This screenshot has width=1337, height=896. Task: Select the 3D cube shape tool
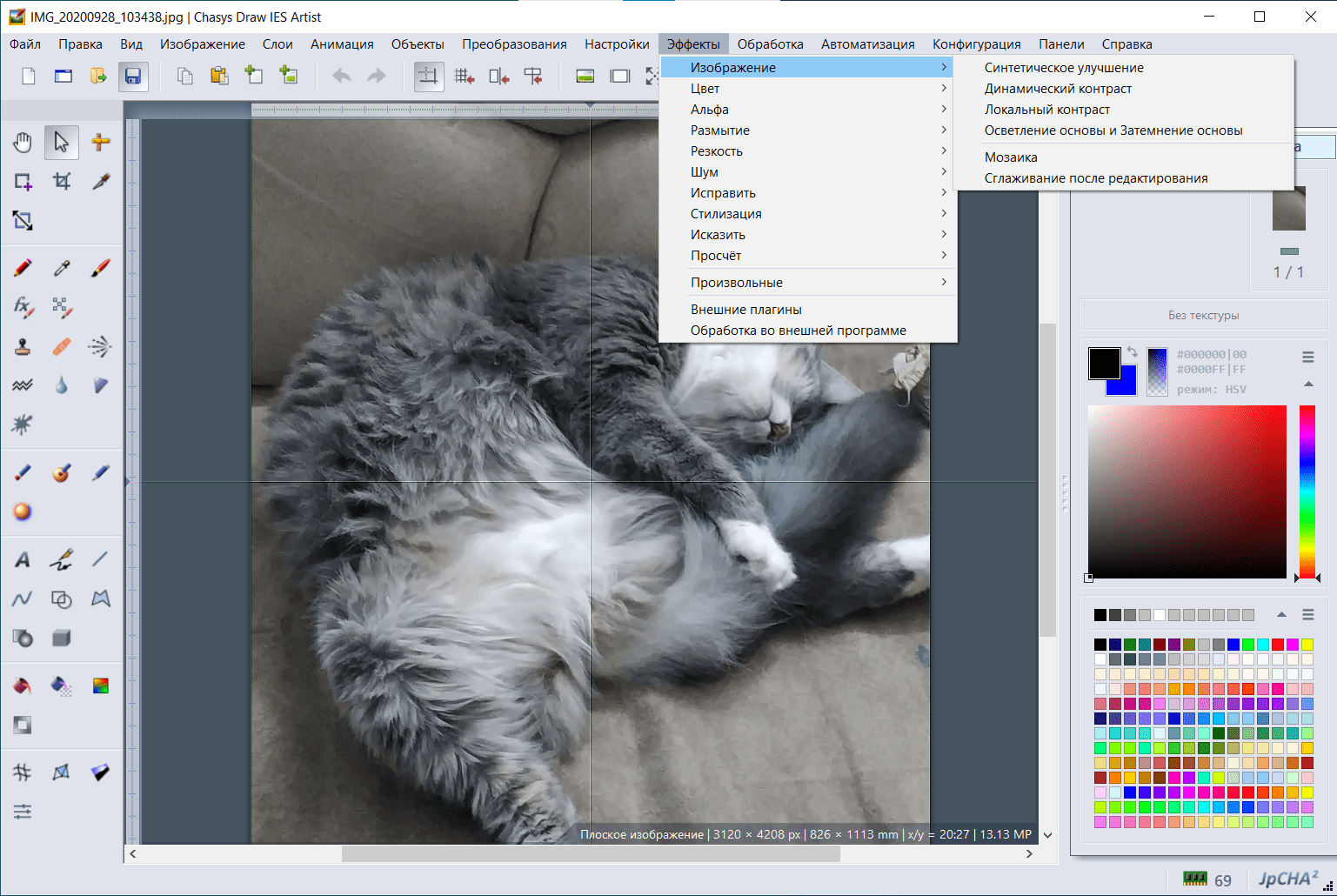pos(62,638)
